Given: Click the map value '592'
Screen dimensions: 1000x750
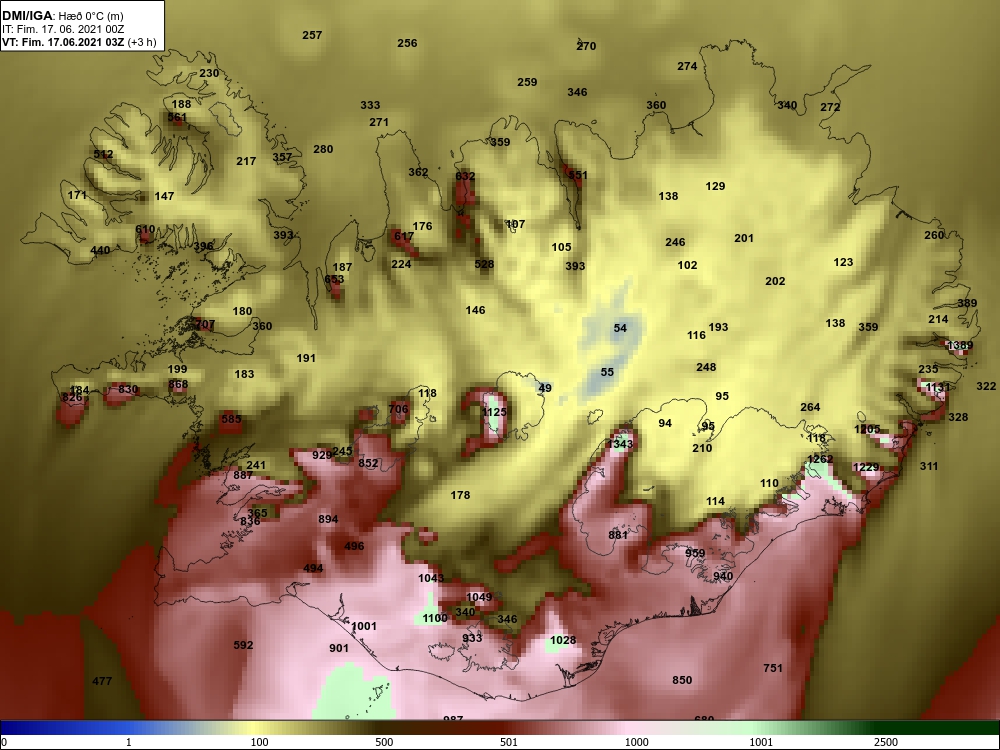Looking at the screenshot, I should click(243, 645).
